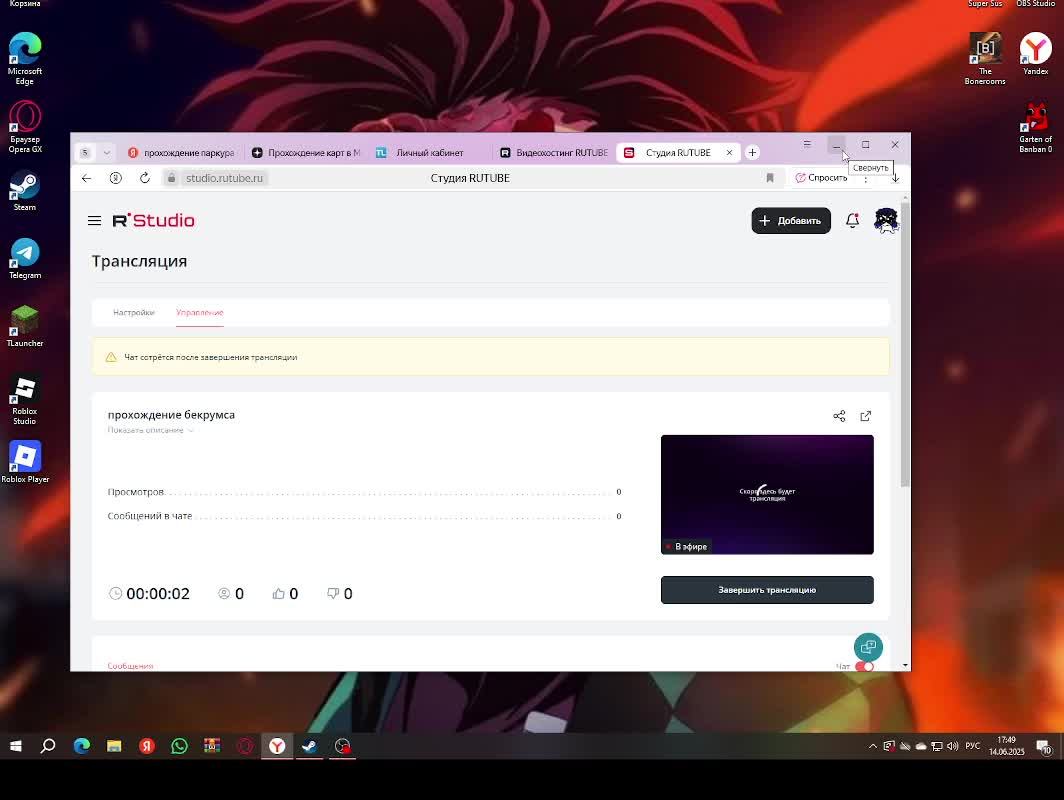Viewport: 1064px width, 800px height.
Task: Click the studio.rutube.ru address field
Action: 225,178
